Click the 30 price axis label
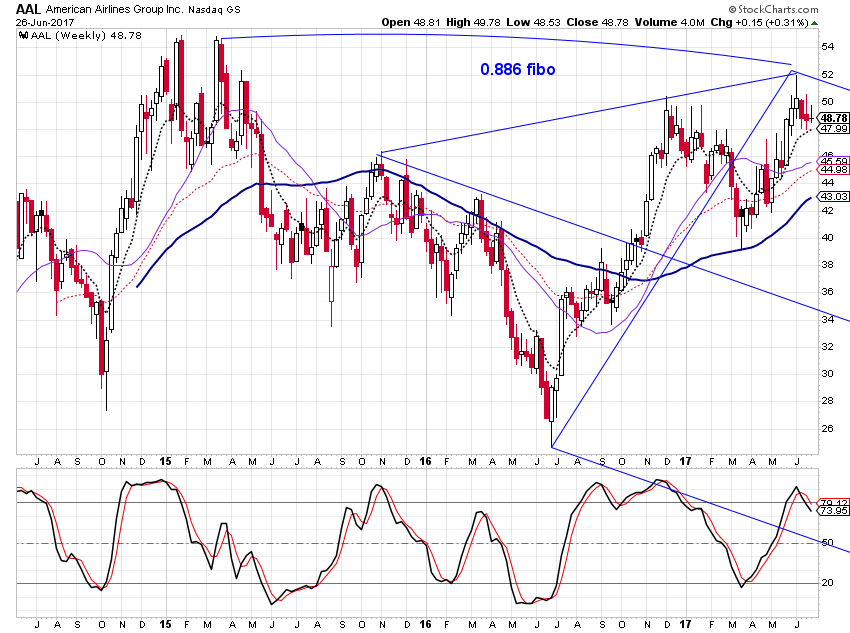The width and height of the screenshot is (850, 633). [x=827, y=373]
